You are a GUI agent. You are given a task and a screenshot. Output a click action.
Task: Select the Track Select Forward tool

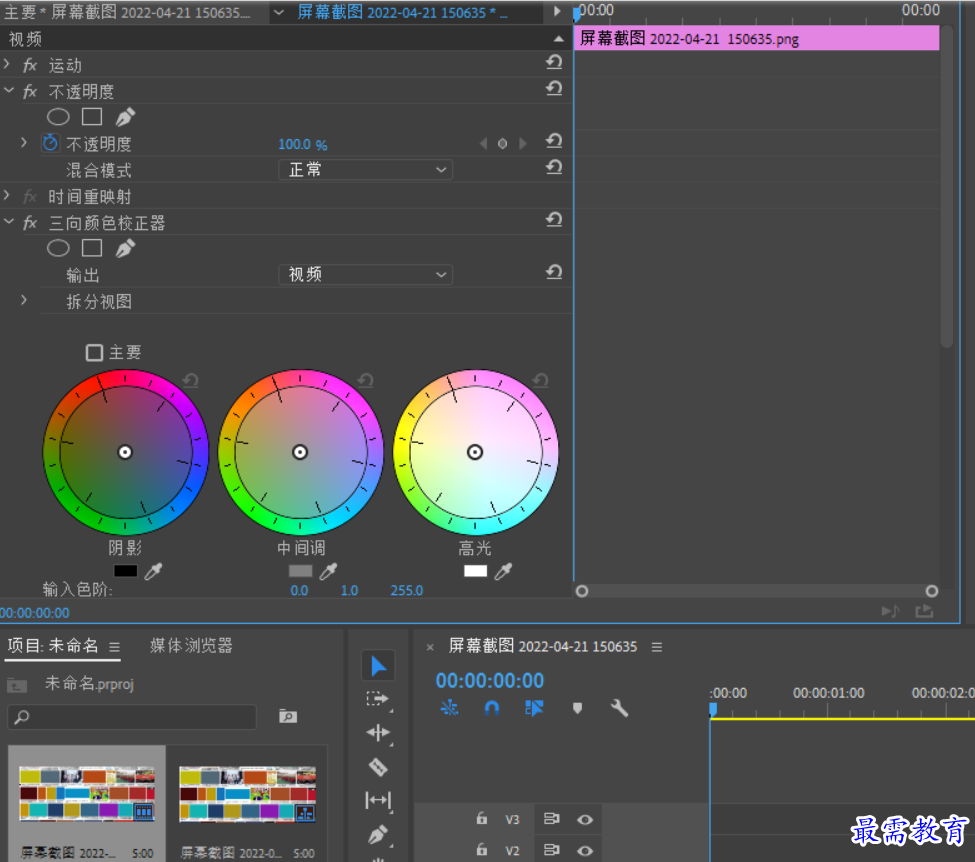click(x=377, y=699)
